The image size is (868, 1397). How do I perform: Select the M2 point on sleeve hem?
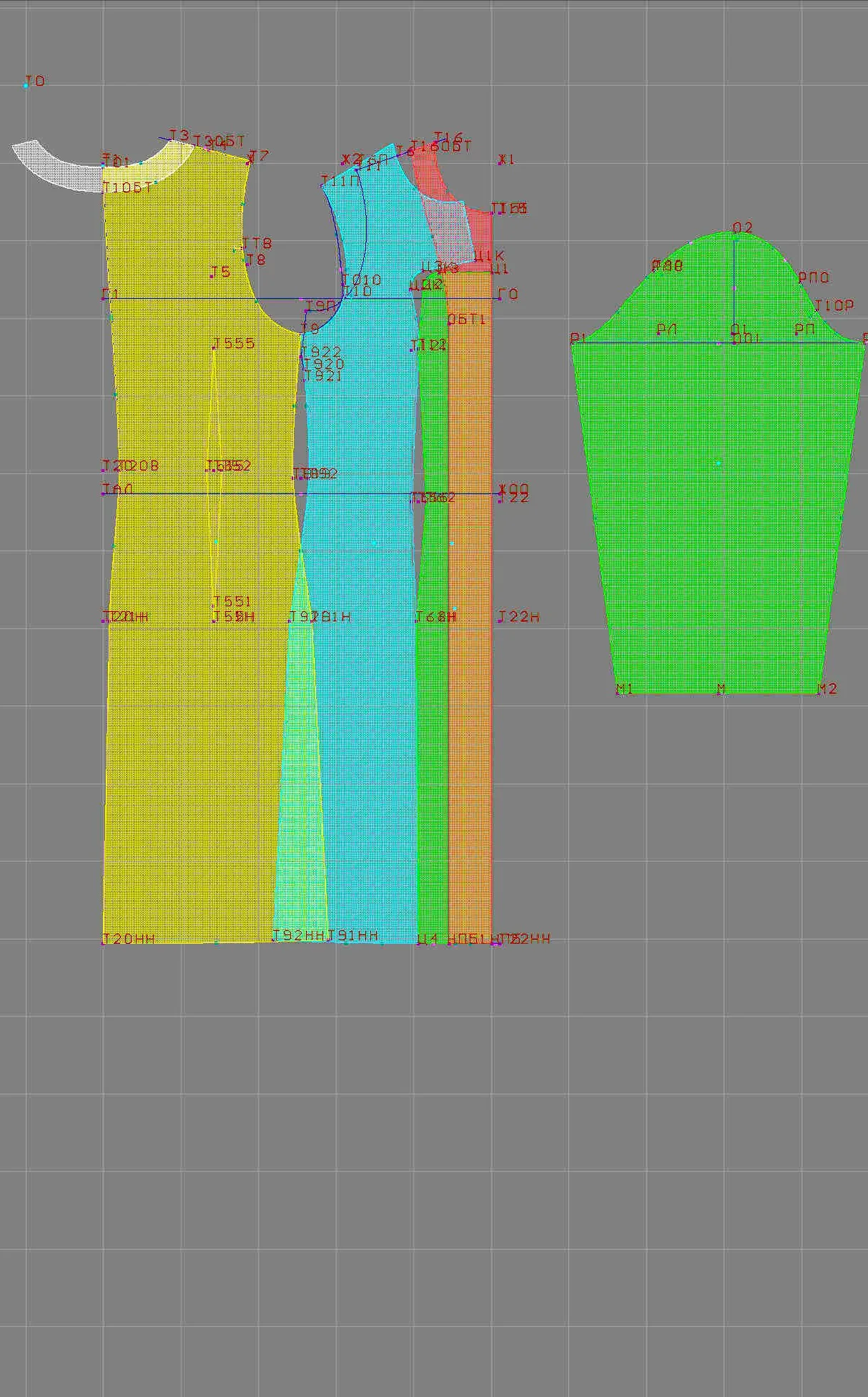coord(827,689)
